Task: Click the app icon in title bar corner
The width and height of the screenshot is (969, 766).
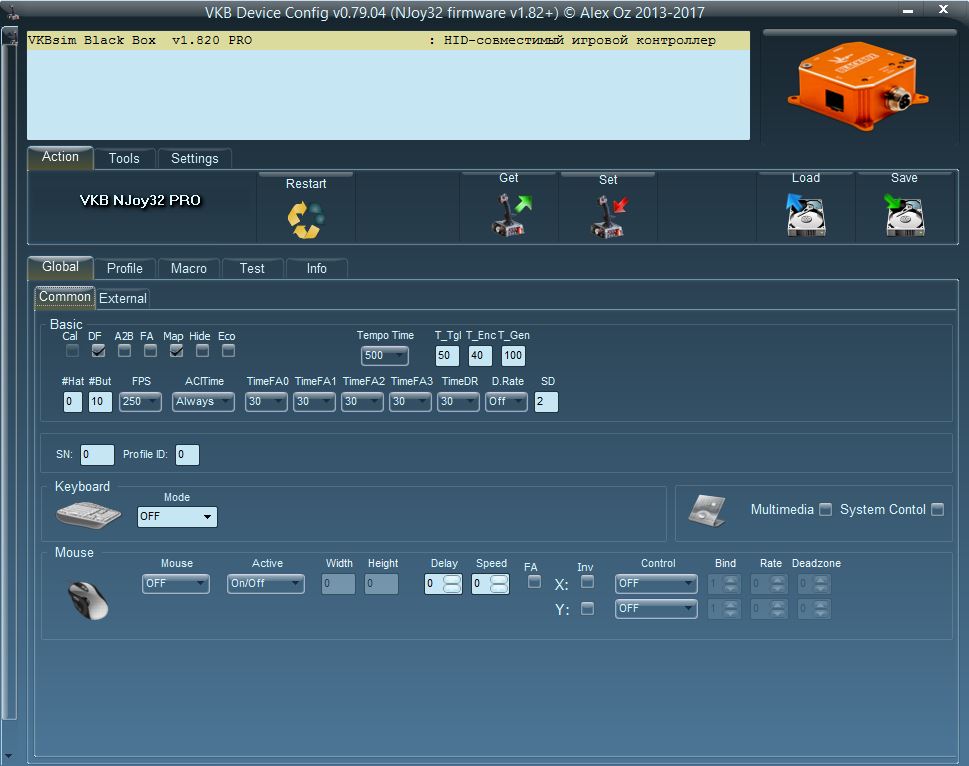Action: point(12,11)
